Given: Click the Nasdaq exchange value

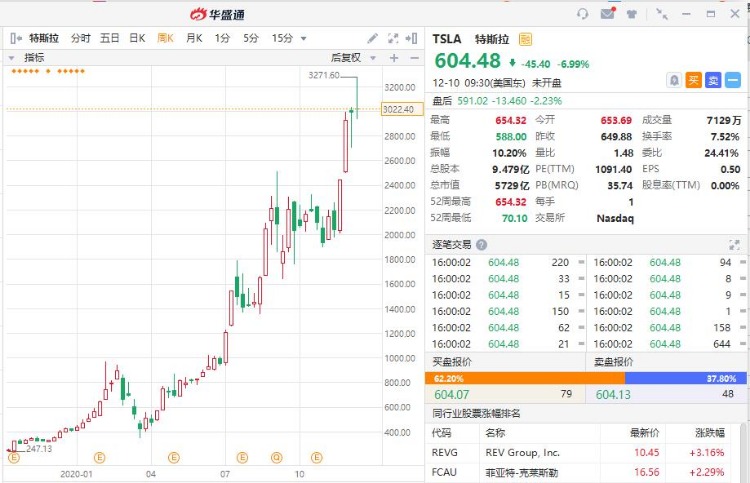Looking at the screenshot, I should point(615,218).
